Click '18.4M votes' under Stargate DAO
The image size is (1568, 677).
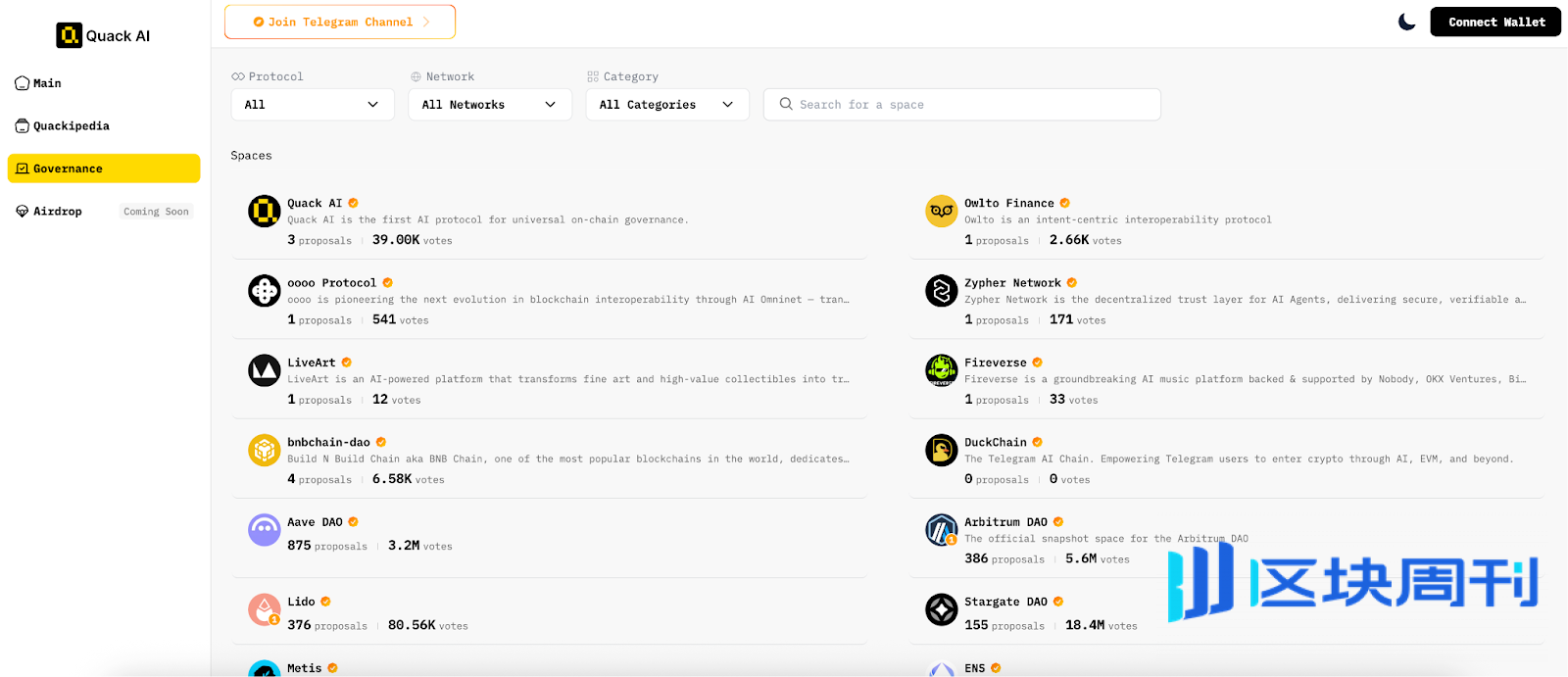pyautogui.click(x=1102, y=625)
